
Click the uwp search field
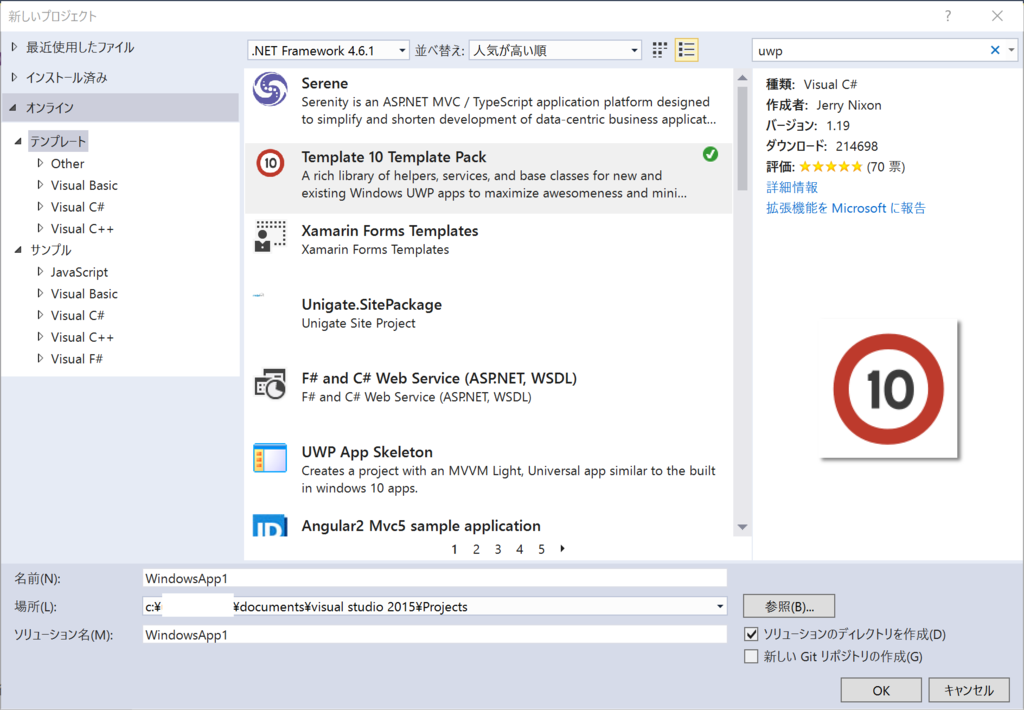point(870,50)
